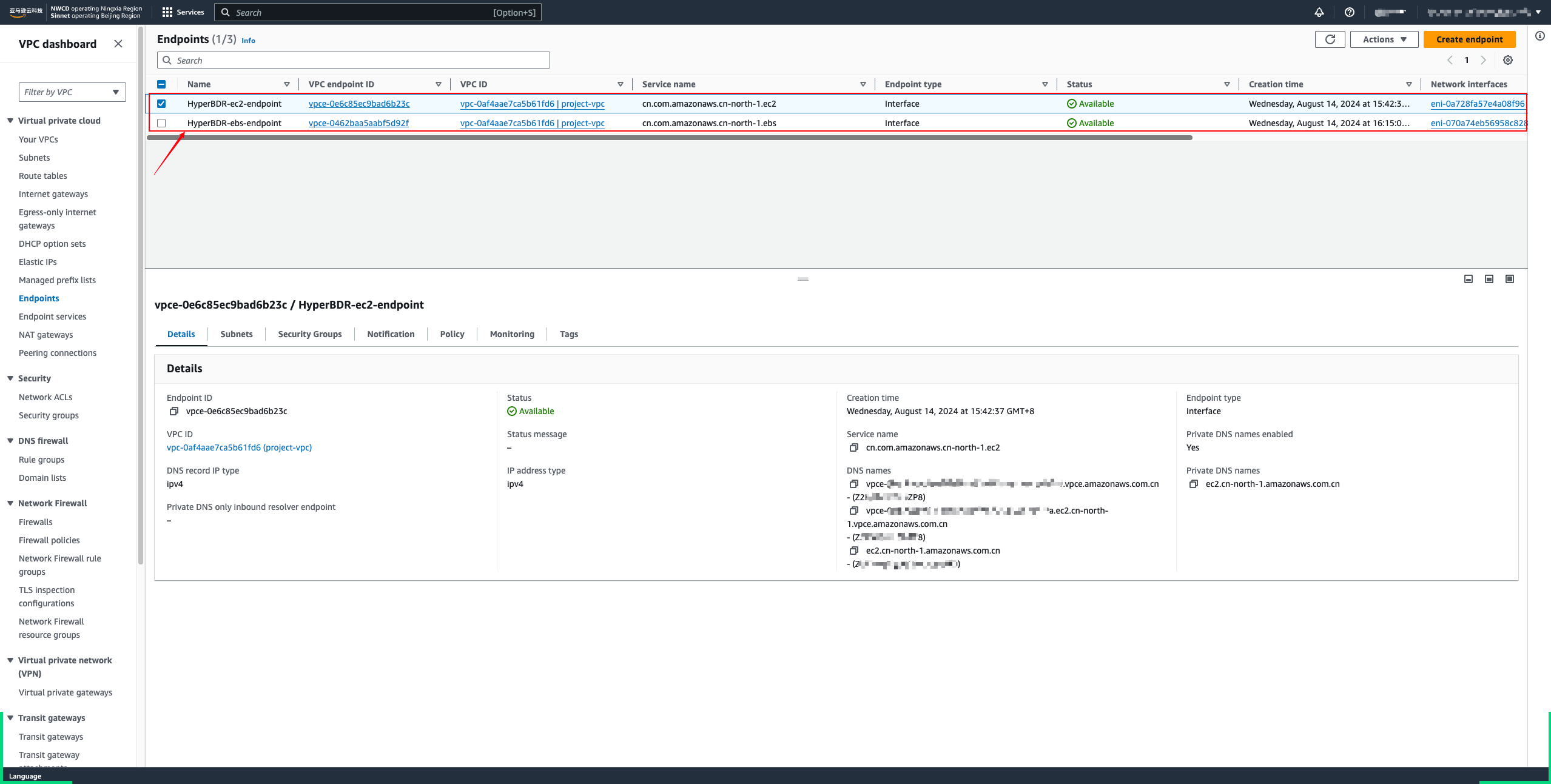Open the help question mark icon
1551x784 pixels.
click(1349, 12)
